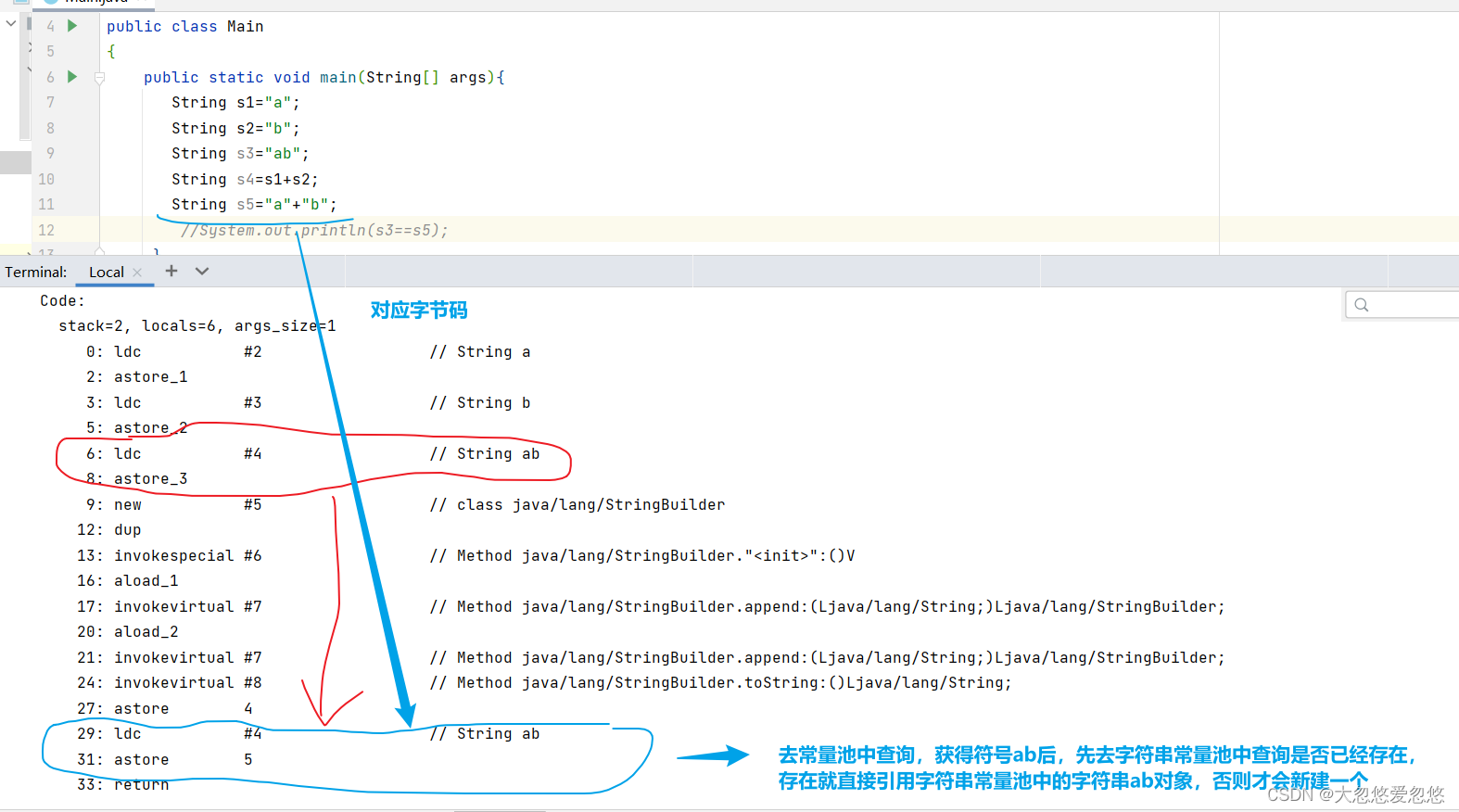Run the Main class from the gutter arrow
The image size is (1459, 812).
pos(72,26)
